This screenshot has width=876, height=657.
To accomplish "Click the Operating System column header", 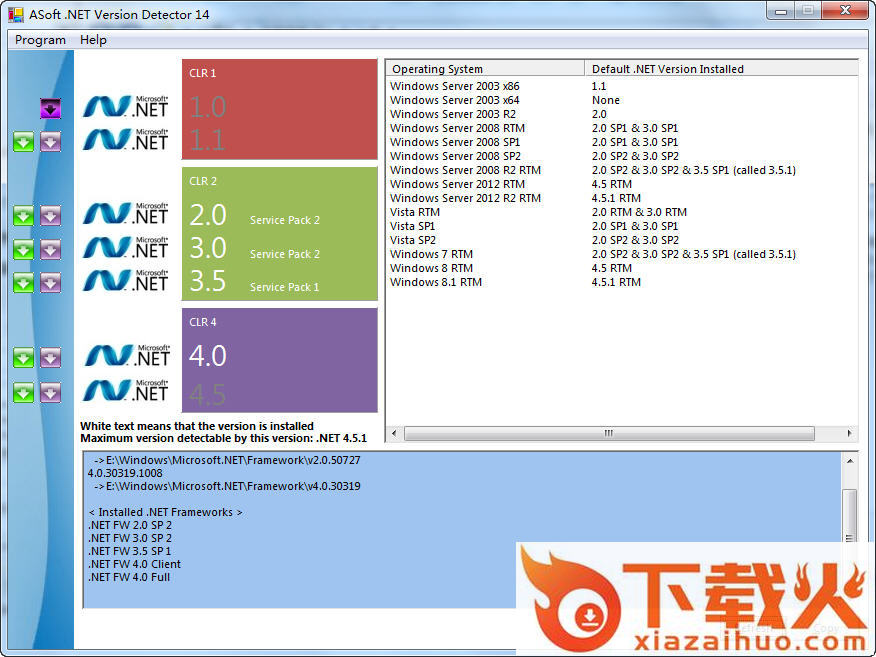I will (x=485, y=69).
